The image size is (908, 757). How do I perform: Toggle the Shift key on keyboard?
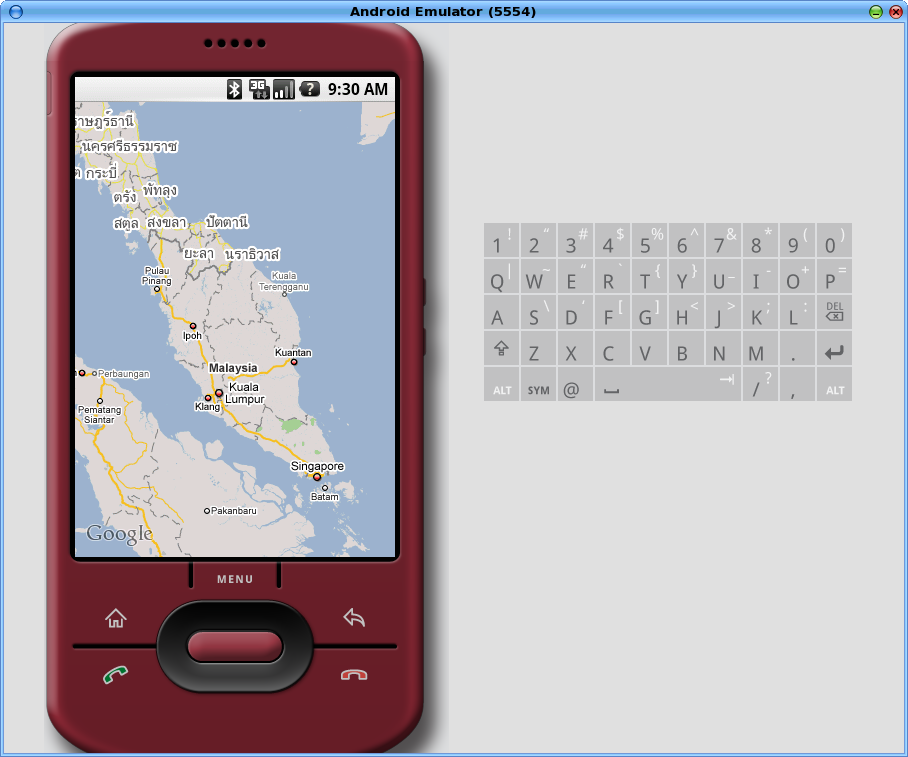pyautogui.click(x=501, y=352)
